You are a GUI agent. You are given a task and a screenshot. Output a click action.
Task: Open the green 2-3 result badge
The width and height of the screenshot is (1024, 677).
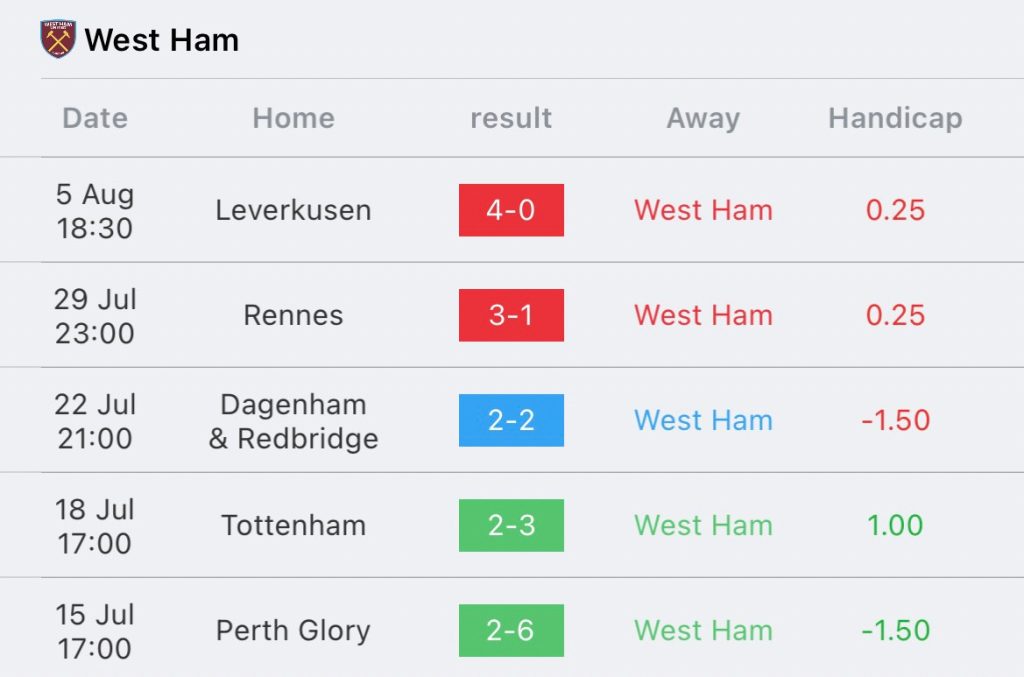tap(511, 526)
